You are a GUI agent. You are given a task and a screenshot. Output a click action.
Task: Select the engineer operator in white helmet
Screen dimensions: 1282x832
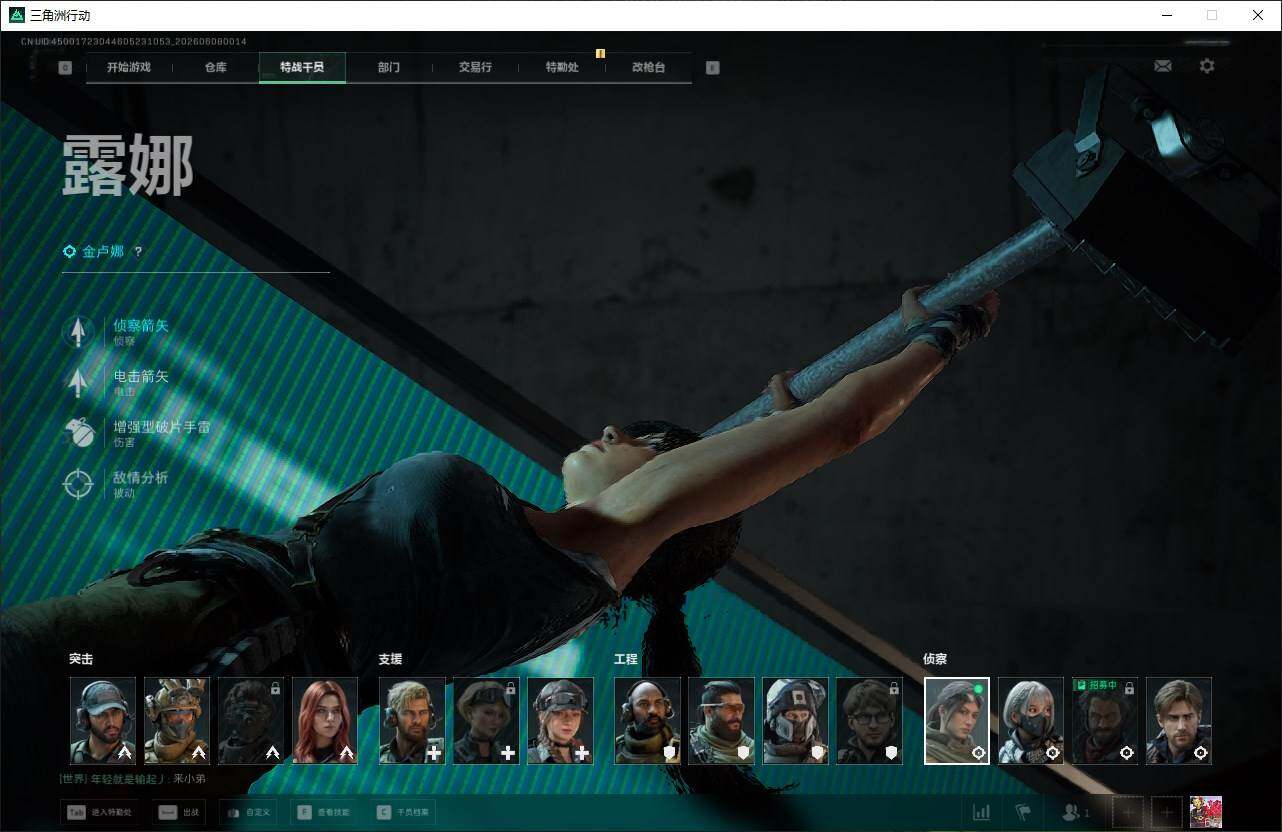(x=795, y=721)
